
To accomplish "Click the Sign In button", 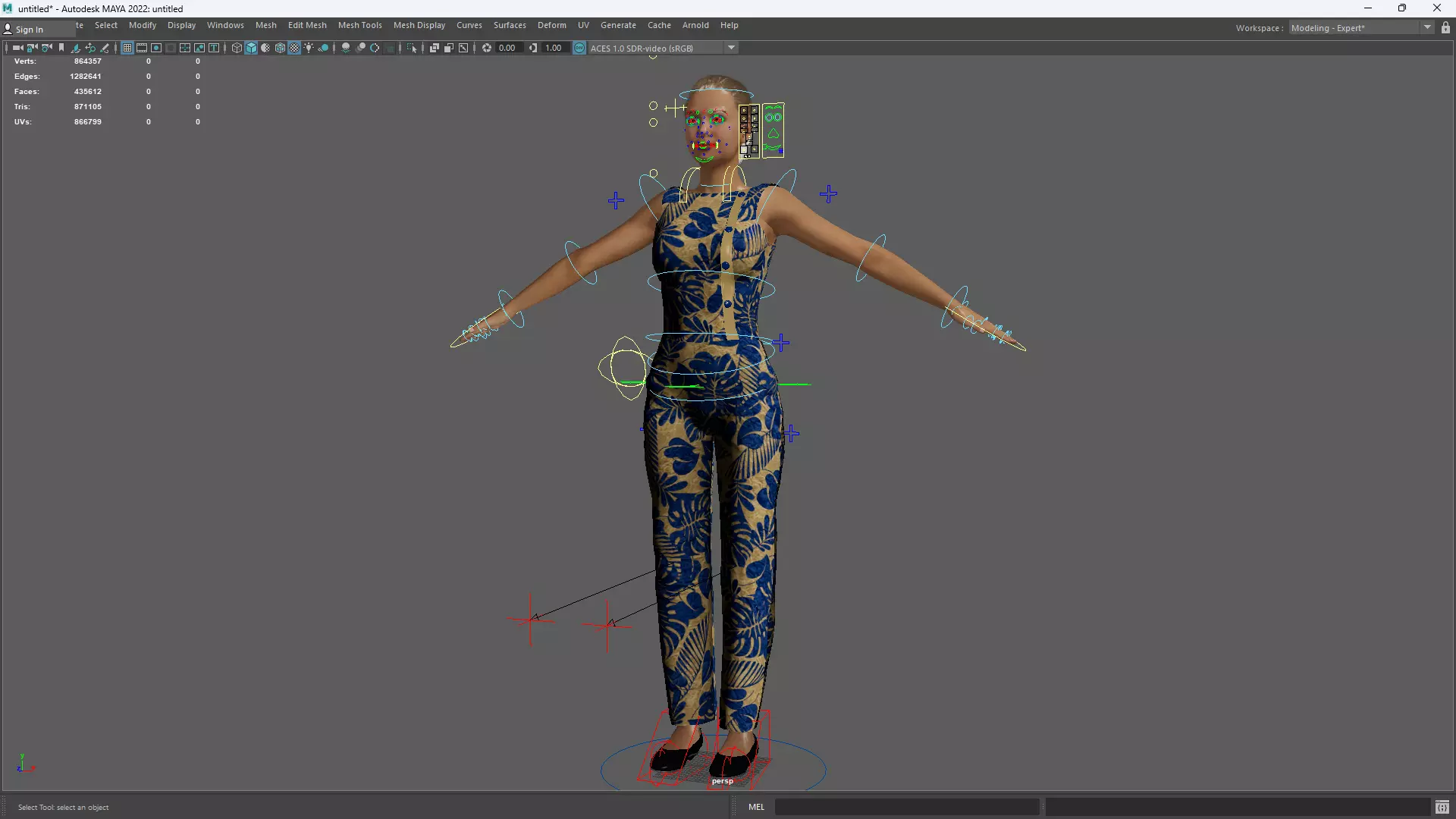I will click(29, 30).
